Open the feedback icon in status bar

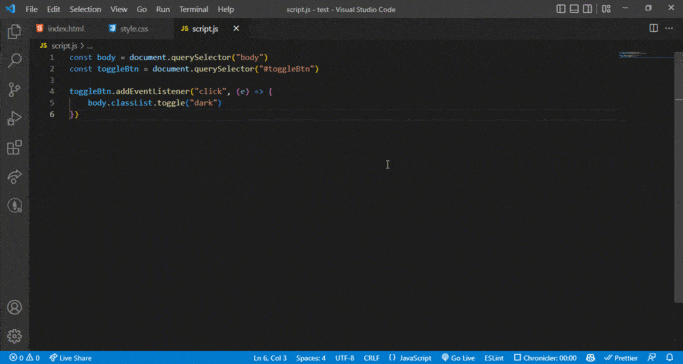coord(652,358)
